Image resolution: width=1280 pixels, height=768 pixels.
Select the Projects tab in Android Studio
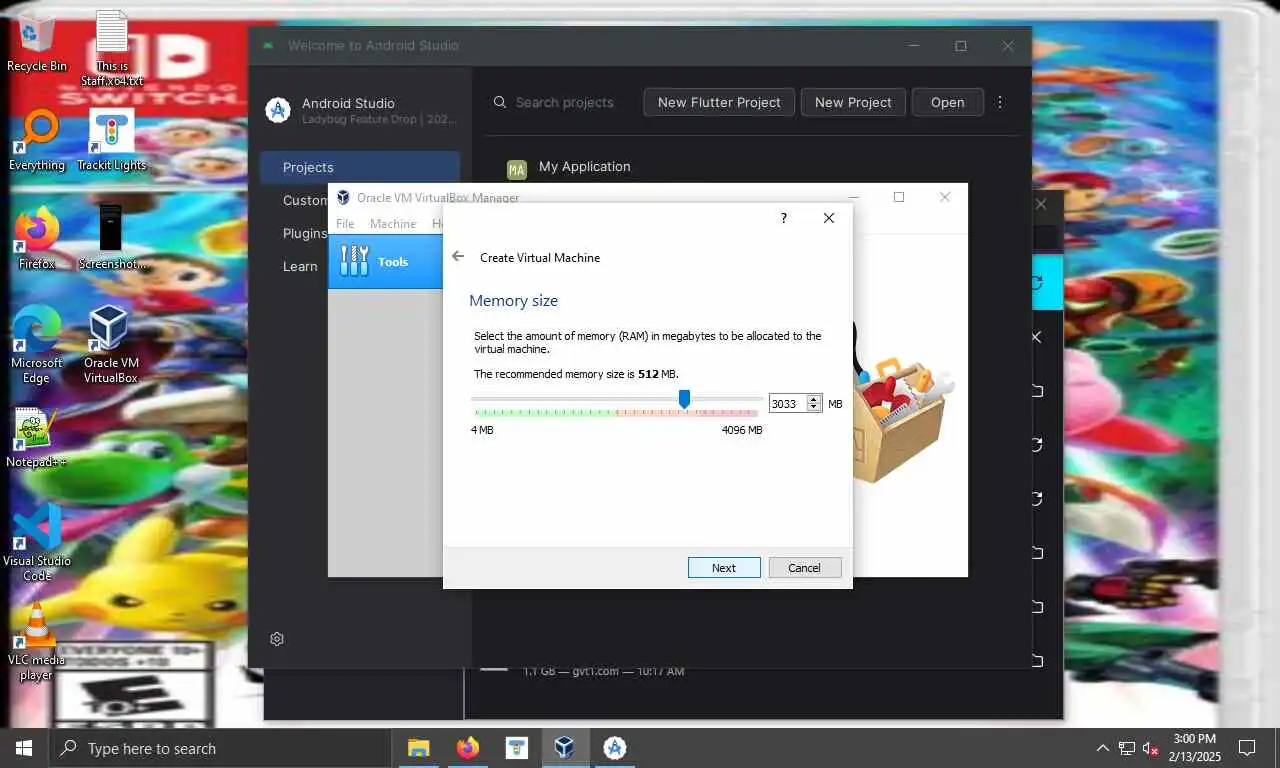click(x=360, y=167)
